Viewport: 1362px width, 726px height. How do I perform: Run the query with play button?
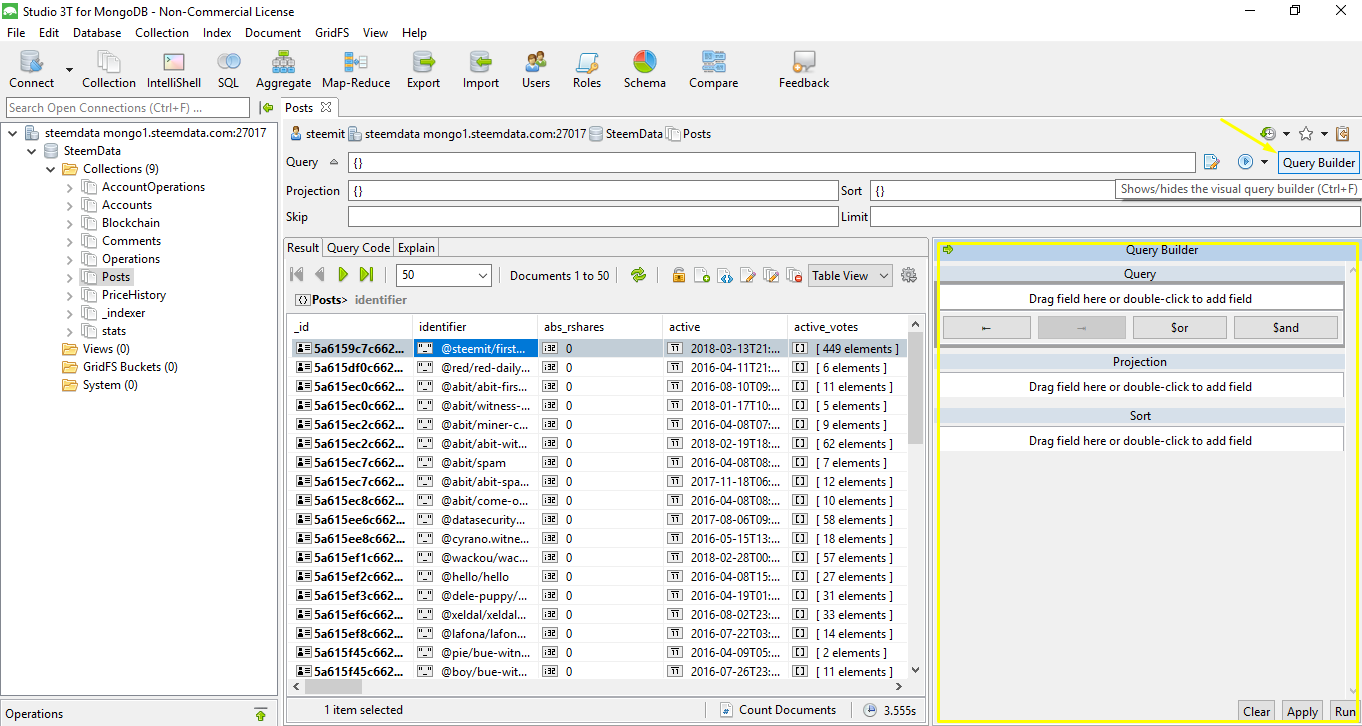[1246, 162]
